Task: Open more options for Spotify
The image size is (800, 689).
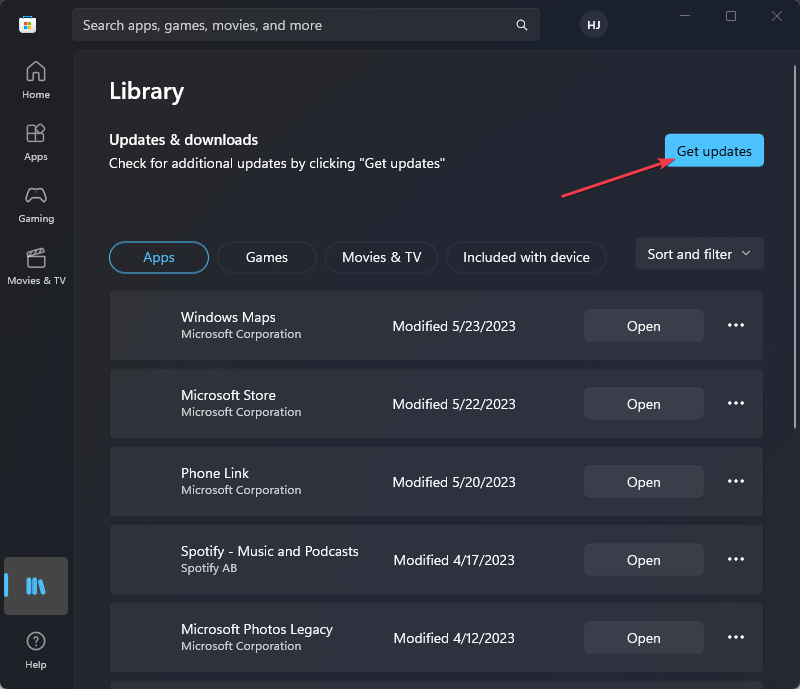Action: 736,559
